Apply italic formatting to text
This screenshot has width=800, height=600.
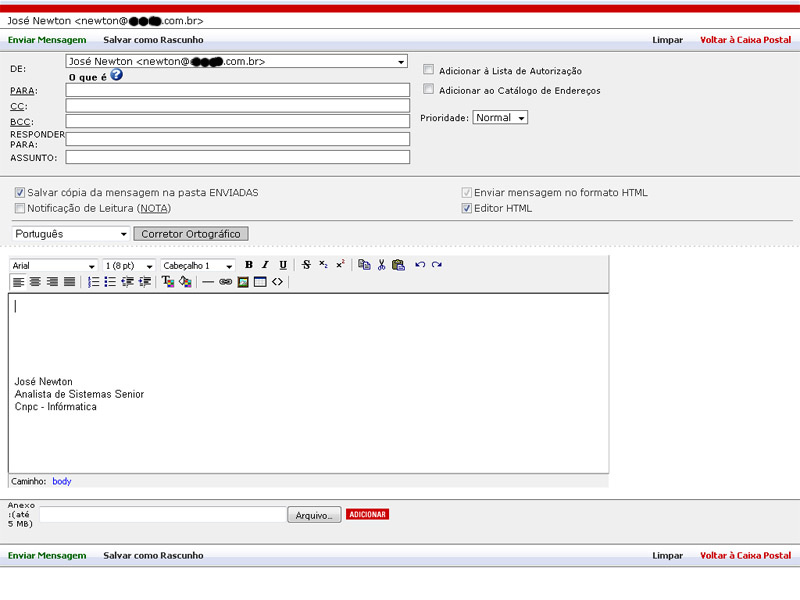tap(265, 265)
